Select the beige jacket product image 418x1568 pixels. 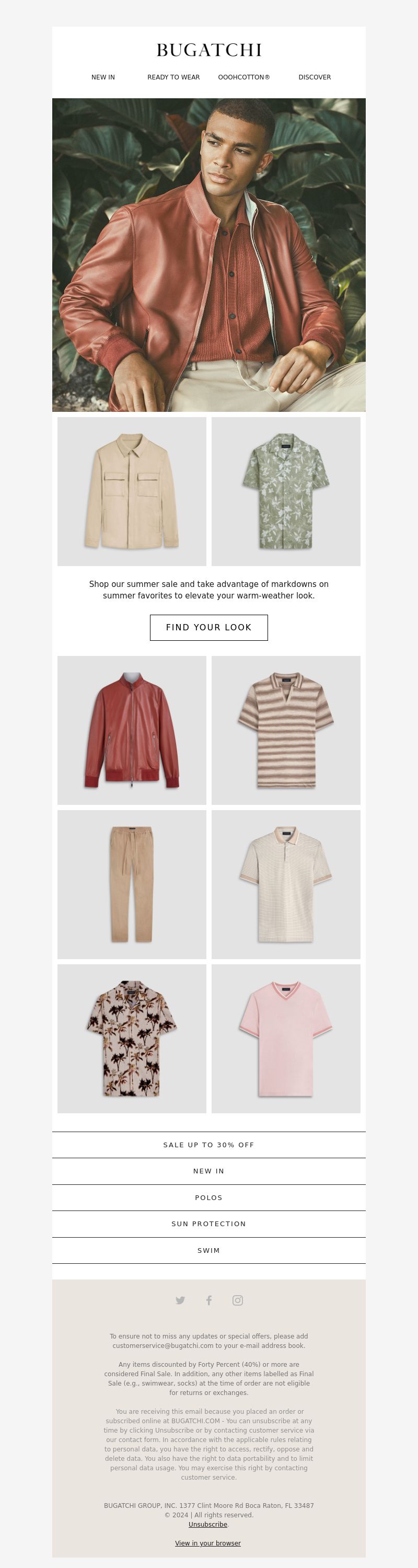pyautogui.click(x=132, y=491)
